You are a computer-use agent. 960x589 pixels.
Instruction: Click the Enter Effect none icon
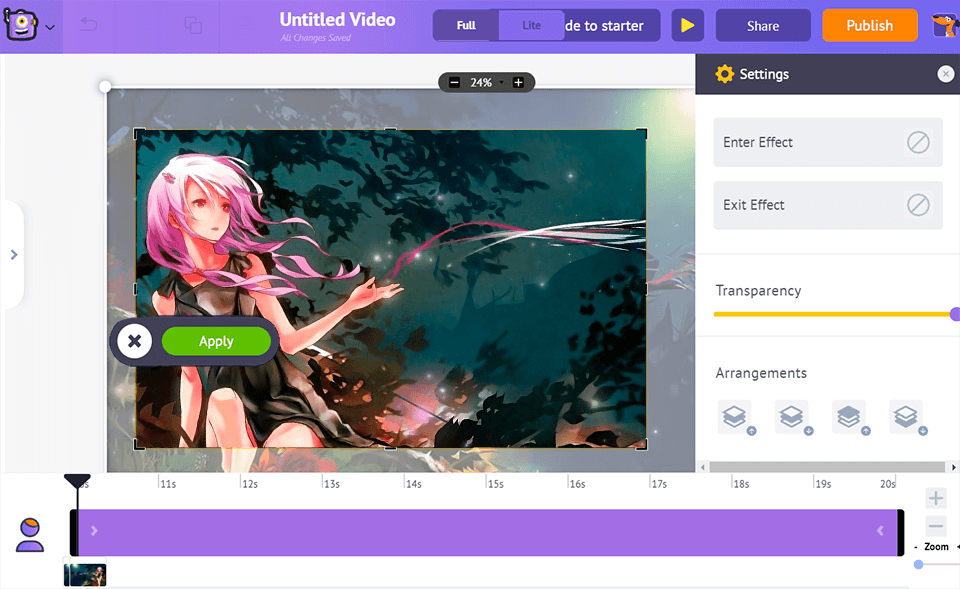pyautogui.click(x=918, y=143)
